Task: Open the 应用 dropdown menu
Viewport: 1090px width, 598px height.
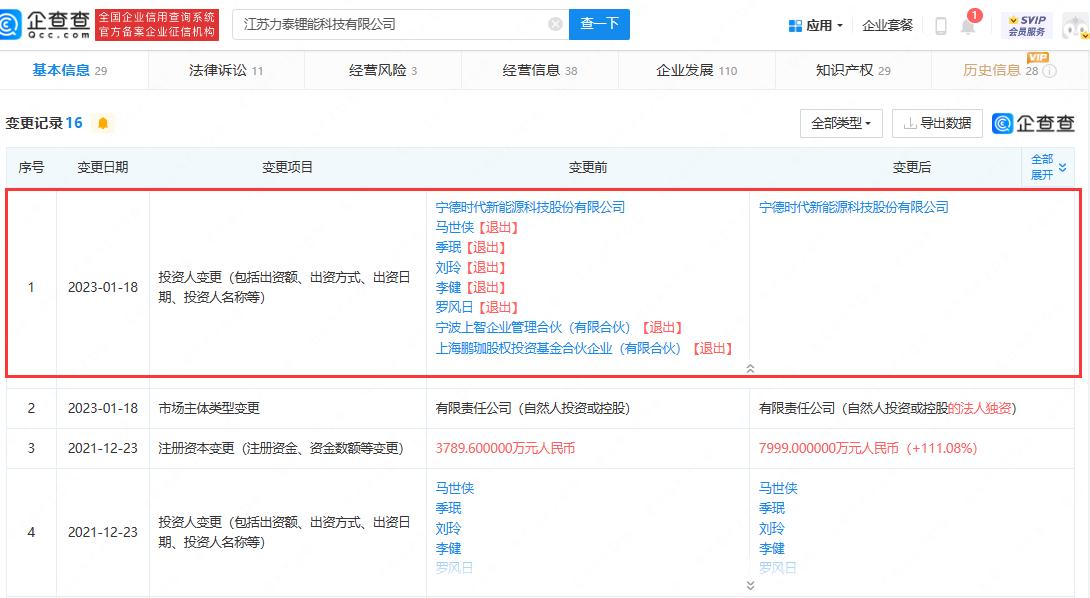Action: pyautogui.click(x=816, y=26)
